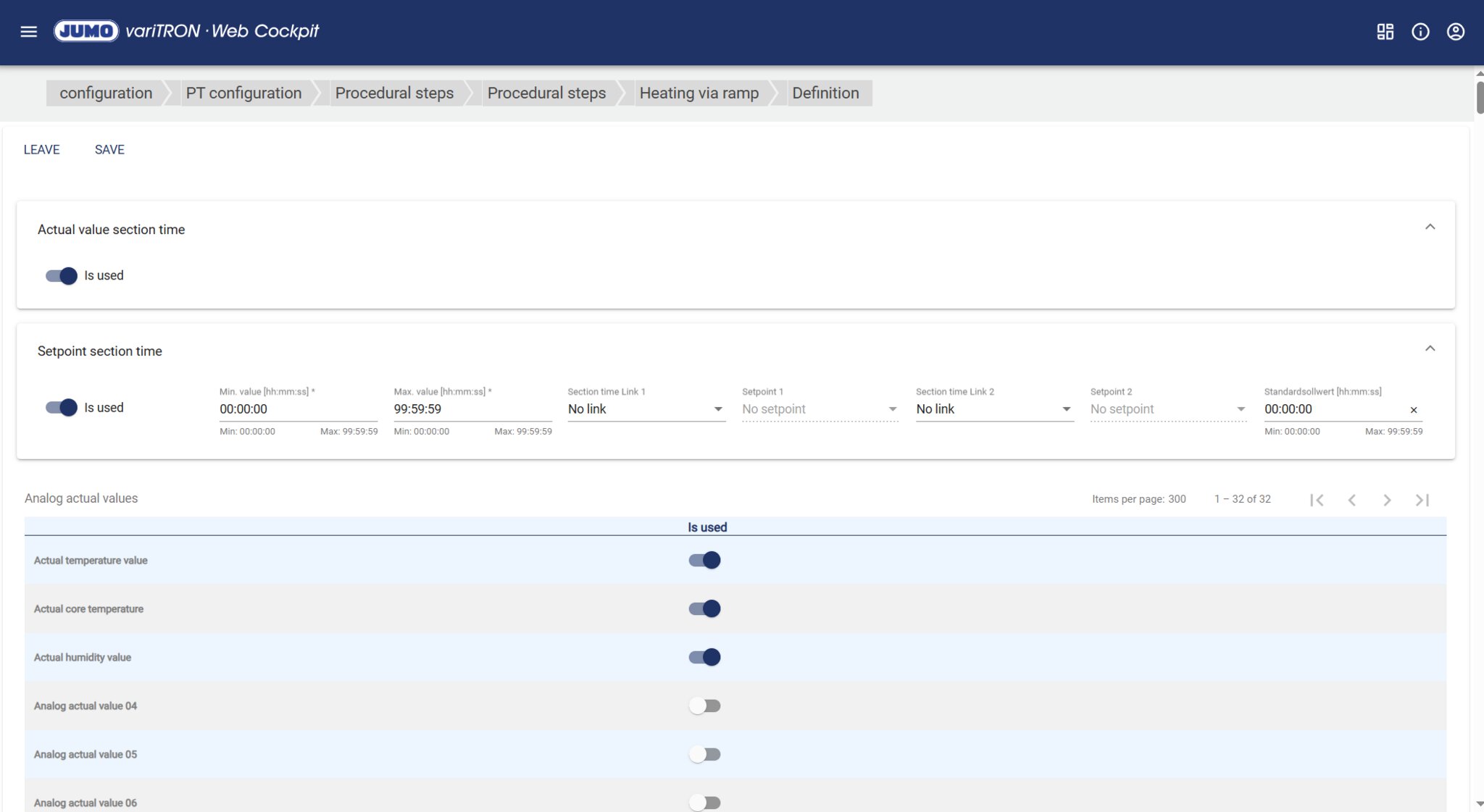Go to next page of analog values
Screen dimensions: 1484x812
[1387, 500]
